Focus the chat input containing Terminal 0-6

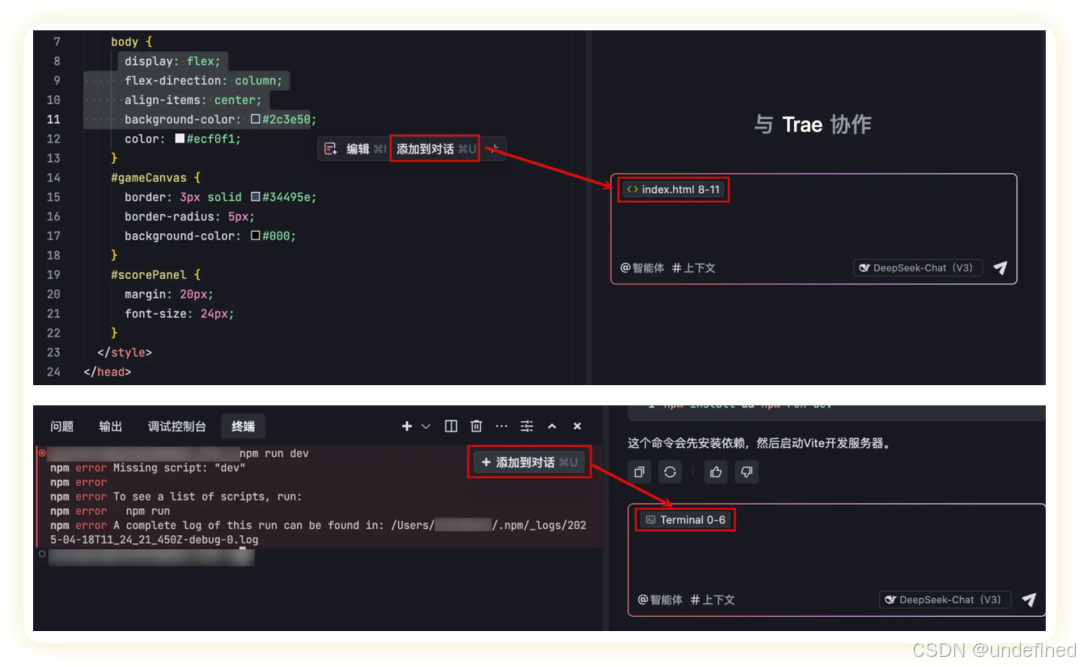[x=837, y=560]
